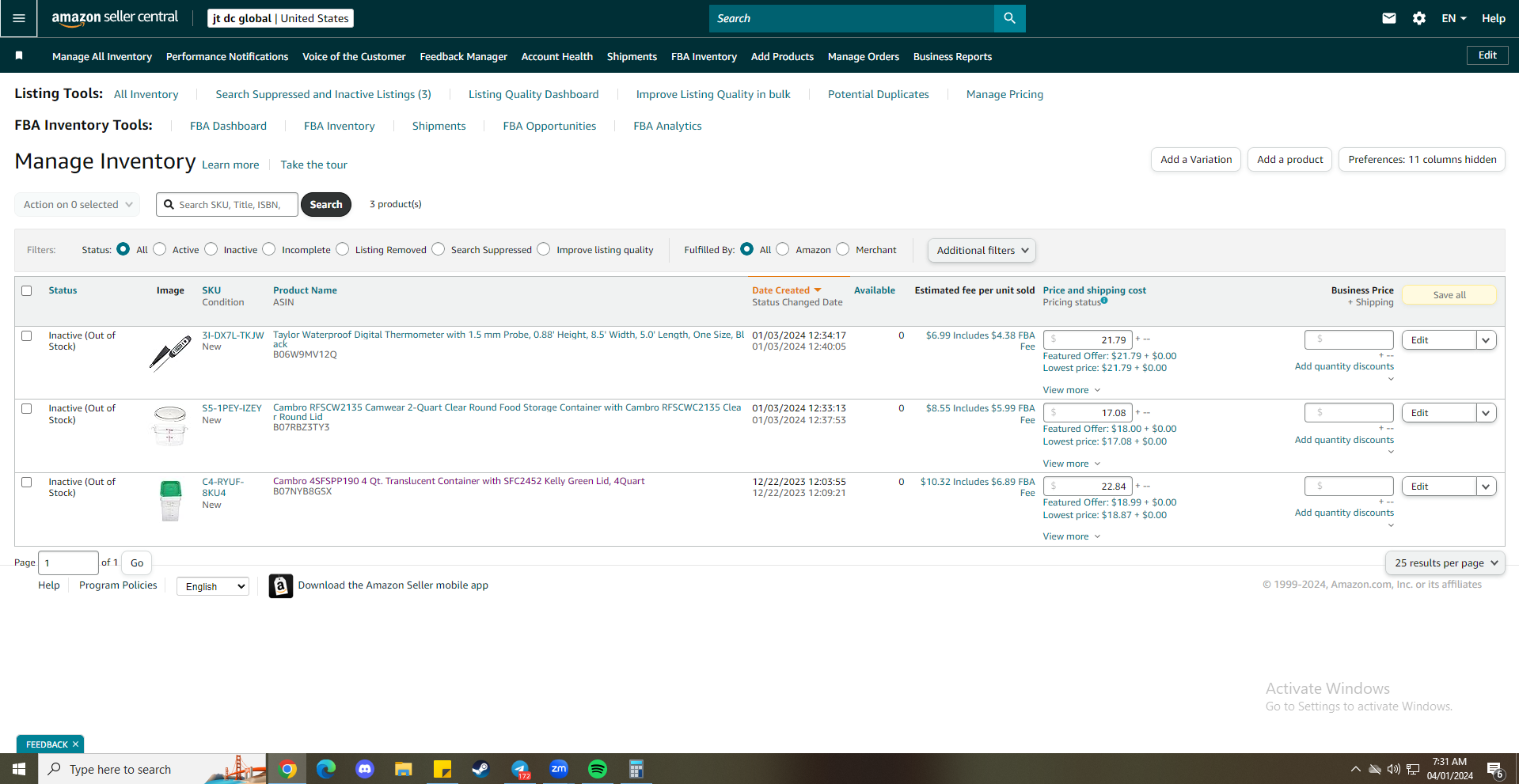Screen dimensions: 1519x784
Task: Expand View more for the $17.08 listing
Action: tap(1072, 464)
